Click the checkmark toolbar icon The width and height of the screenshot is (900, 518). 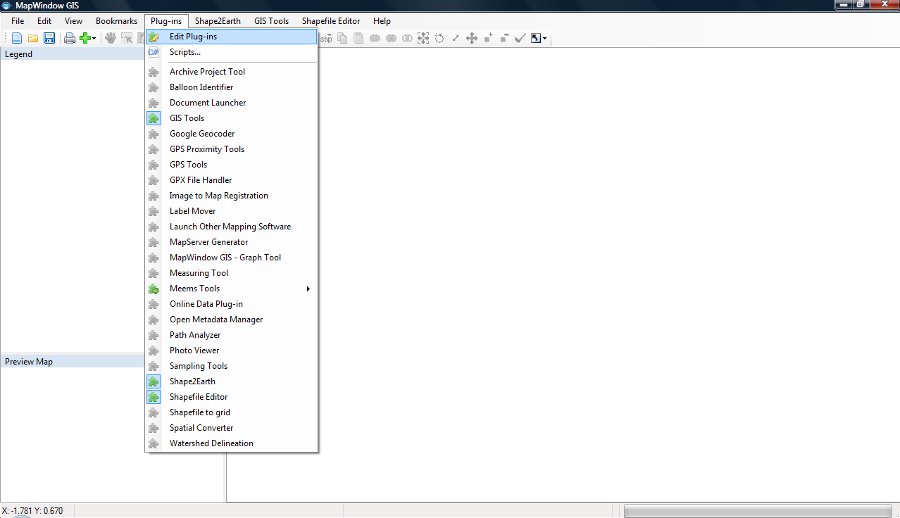[x=520, y=38]
